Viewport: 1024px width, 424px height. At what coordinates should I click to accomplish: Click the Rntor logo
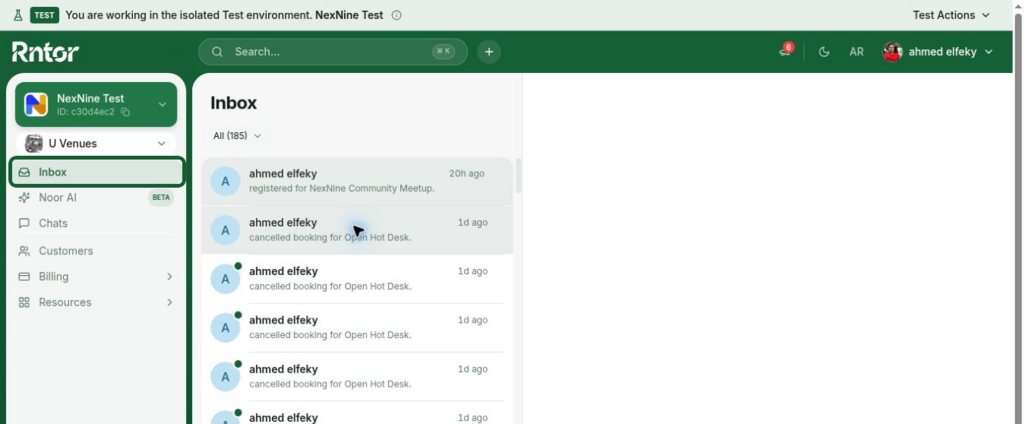tap(45, 52)
